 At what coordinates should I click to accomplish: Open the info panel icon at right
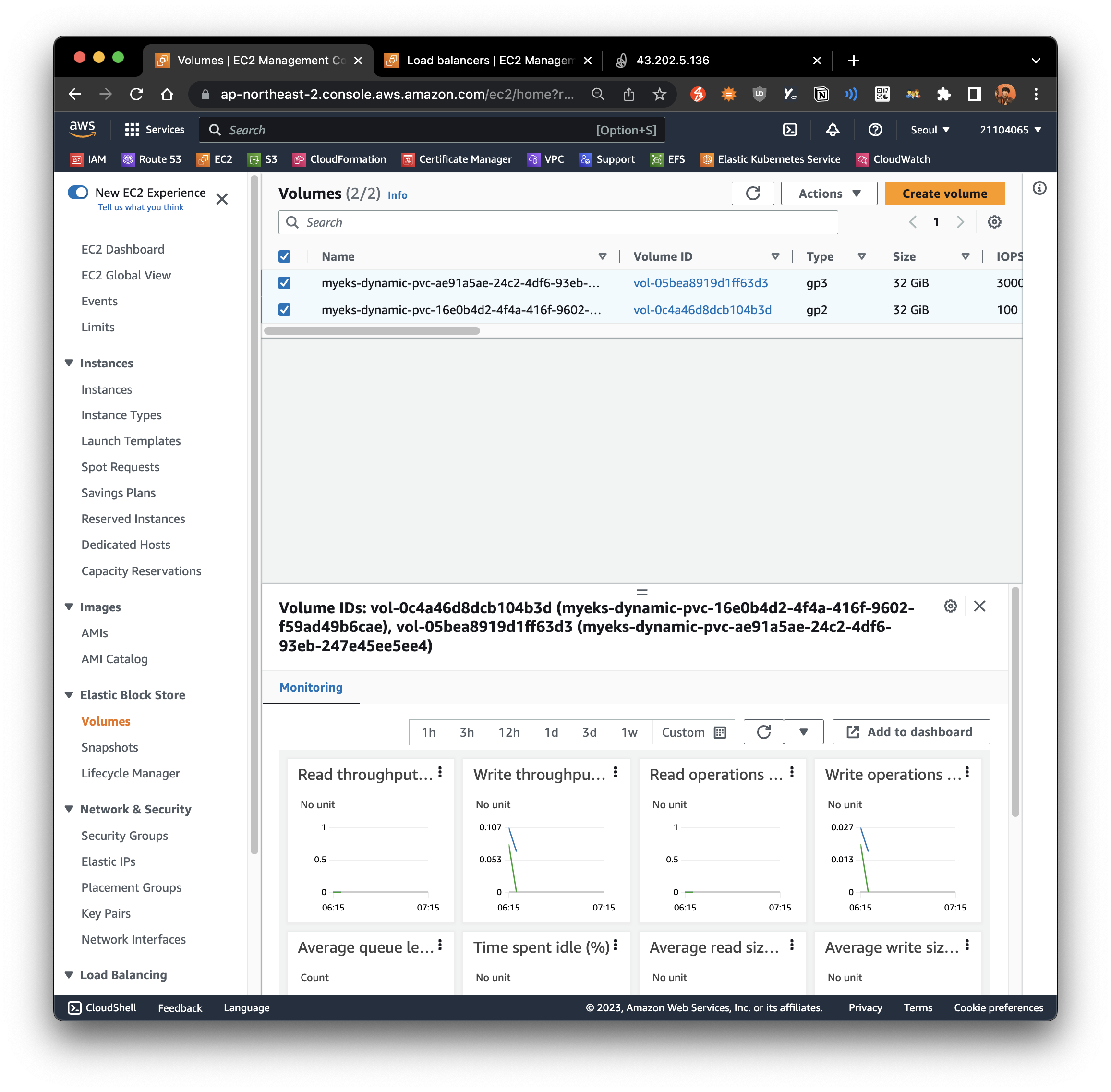click(x=1039, y=188)
